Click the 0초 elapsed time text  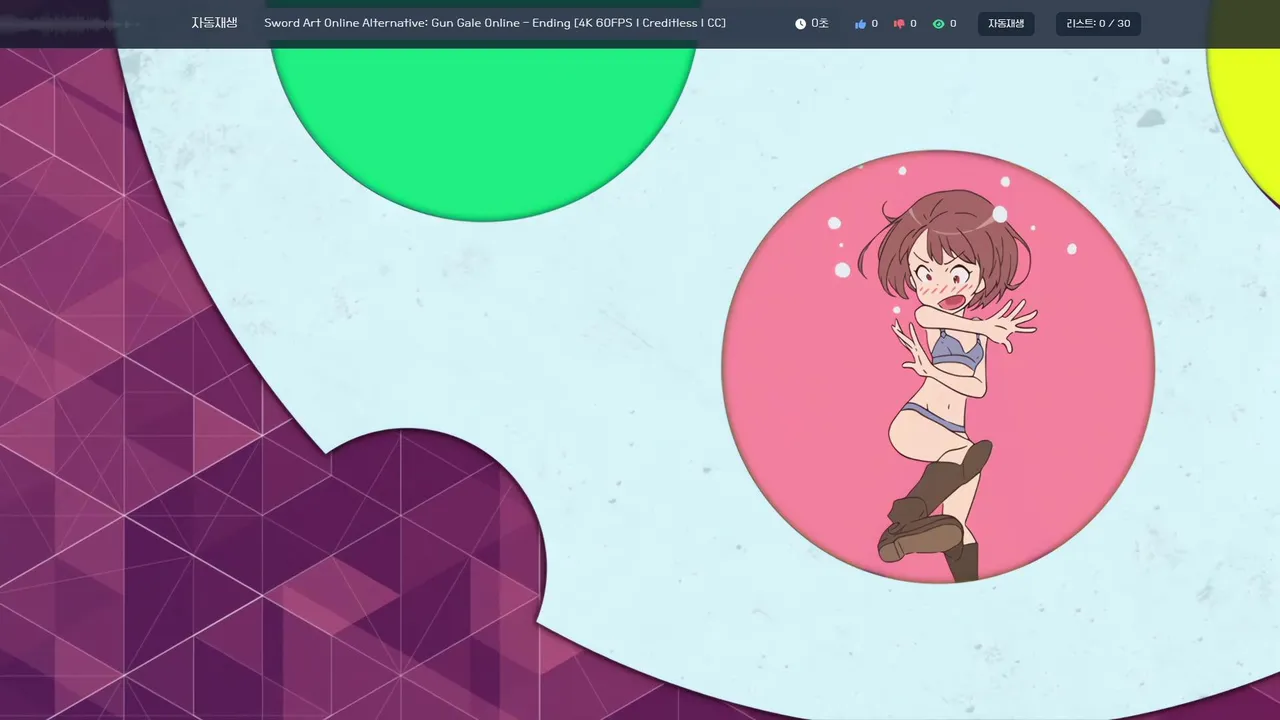point(820,24)
